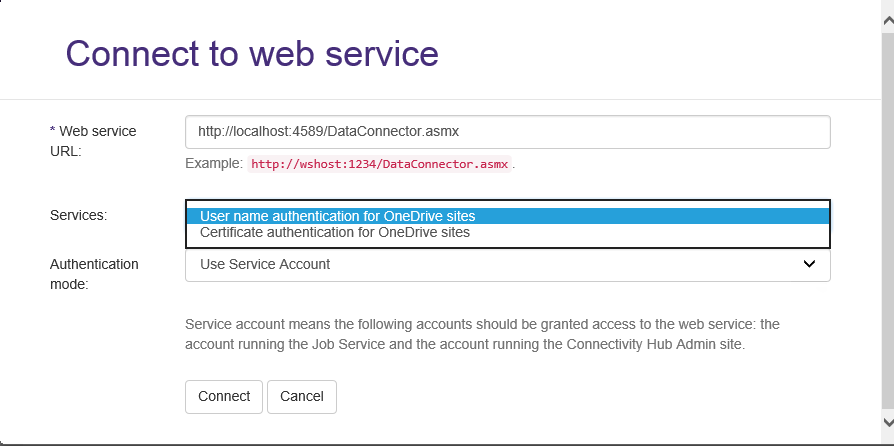Click the Connect to web service heading

(252, 53)
